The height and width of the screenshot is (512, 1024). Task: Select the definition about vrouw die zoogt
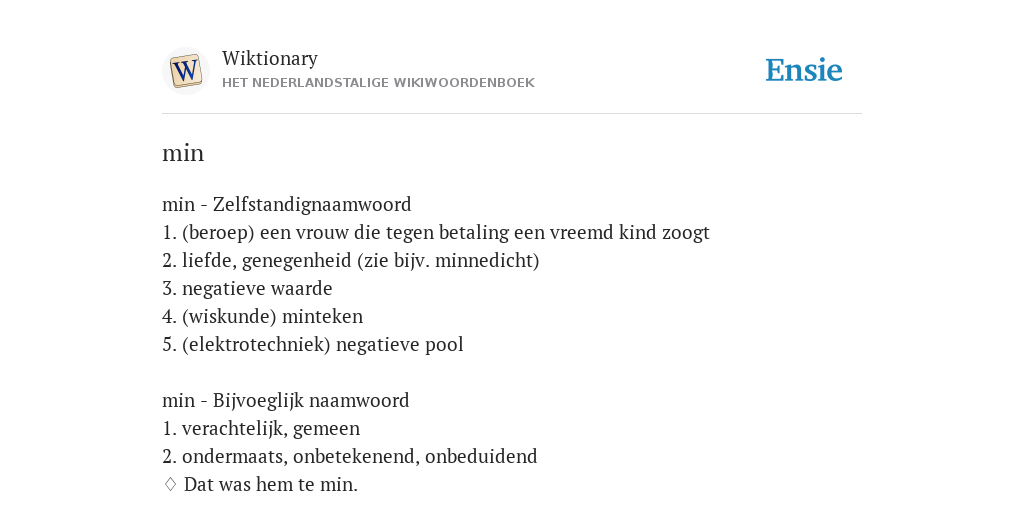(x=436, y=232)
